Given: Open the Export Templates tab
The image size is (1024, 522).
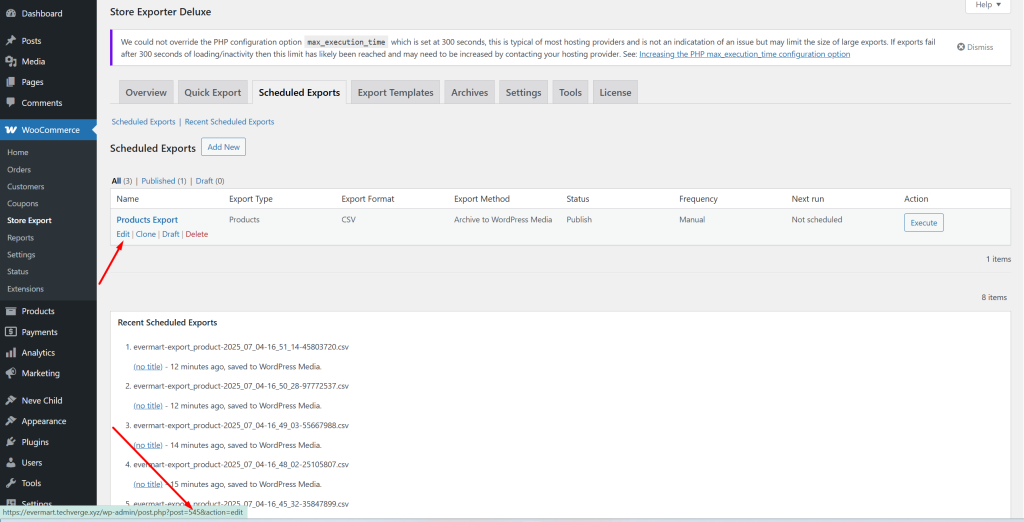Looking at the screenshot, I should pos(396,92).
